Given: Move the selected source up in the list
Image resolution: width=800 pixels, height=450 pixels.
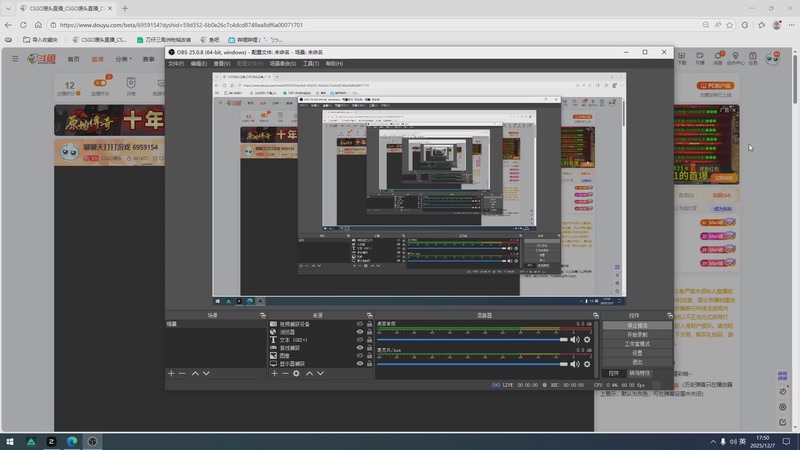Looking at the screenshot, I should [x=309, y=373].
